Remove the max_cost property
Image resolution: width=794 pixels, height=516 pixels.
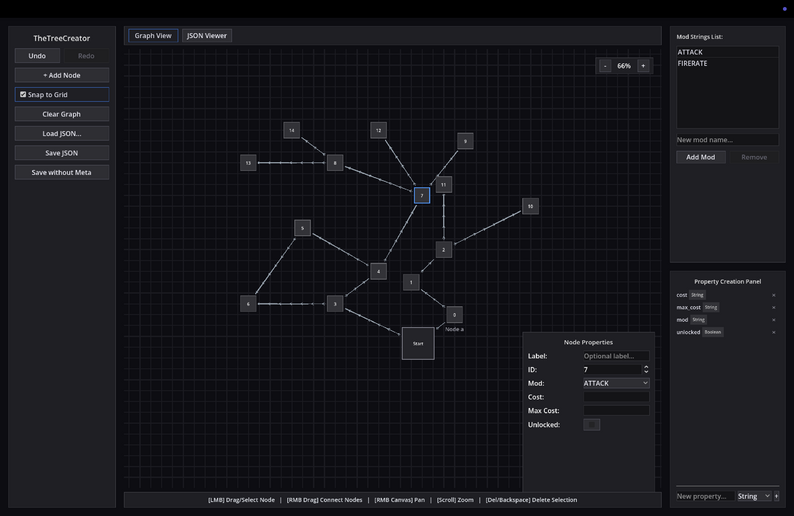[x=773, y=307]
